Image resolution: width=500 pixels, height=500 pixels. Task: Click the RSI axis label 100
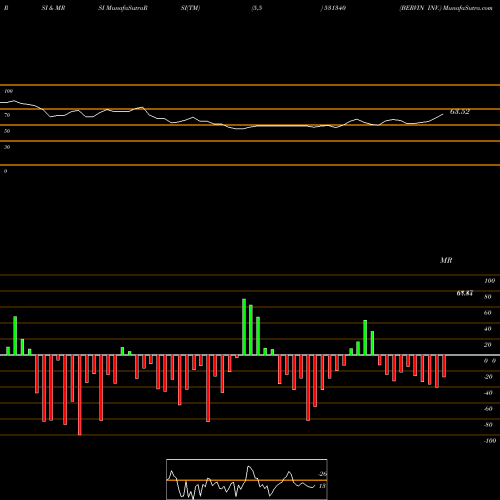9,91
